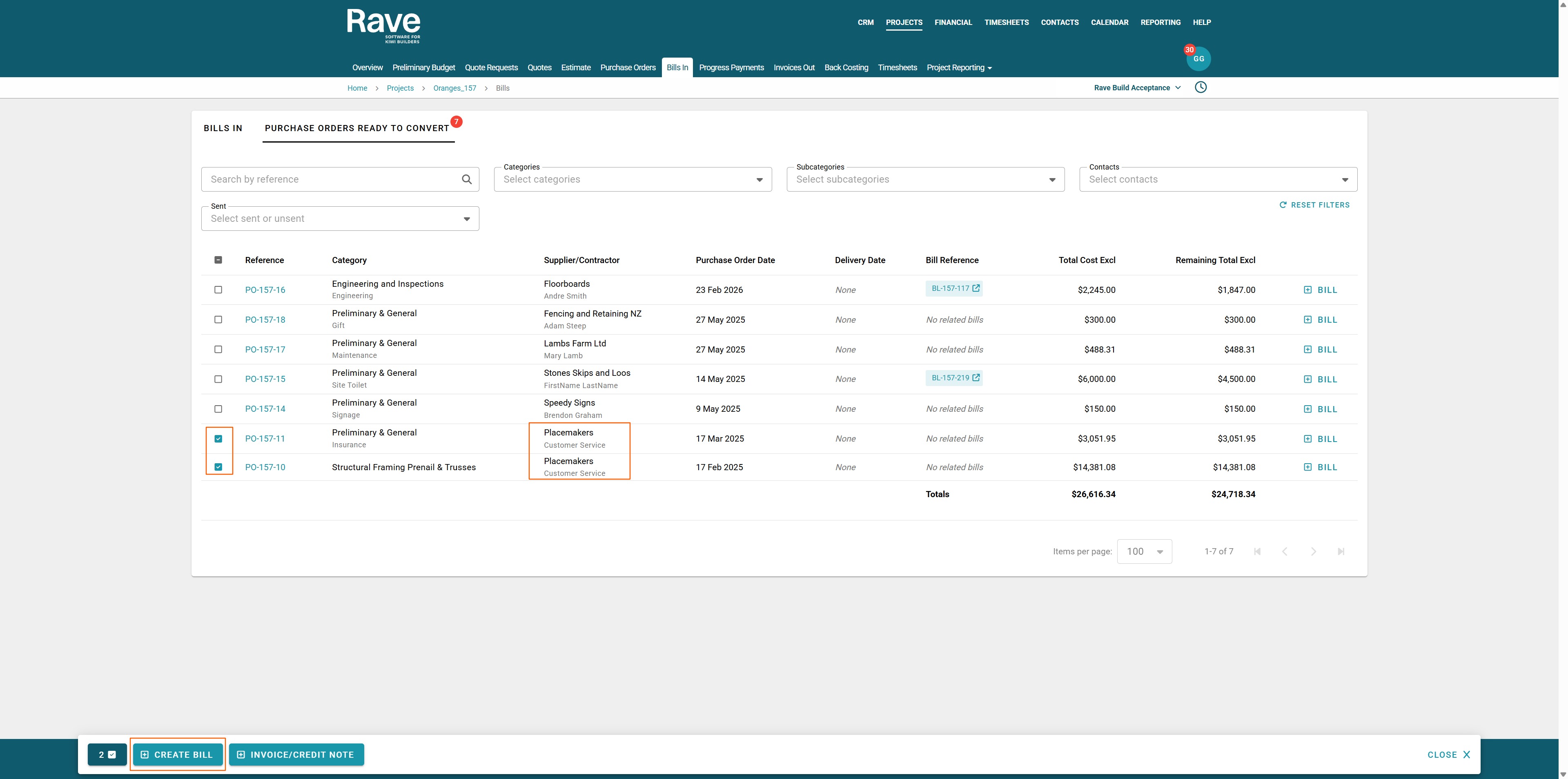Toggle the select-all header checkbox
Image resolution: width=1568 pixels, height=779 pixels.
218,260
